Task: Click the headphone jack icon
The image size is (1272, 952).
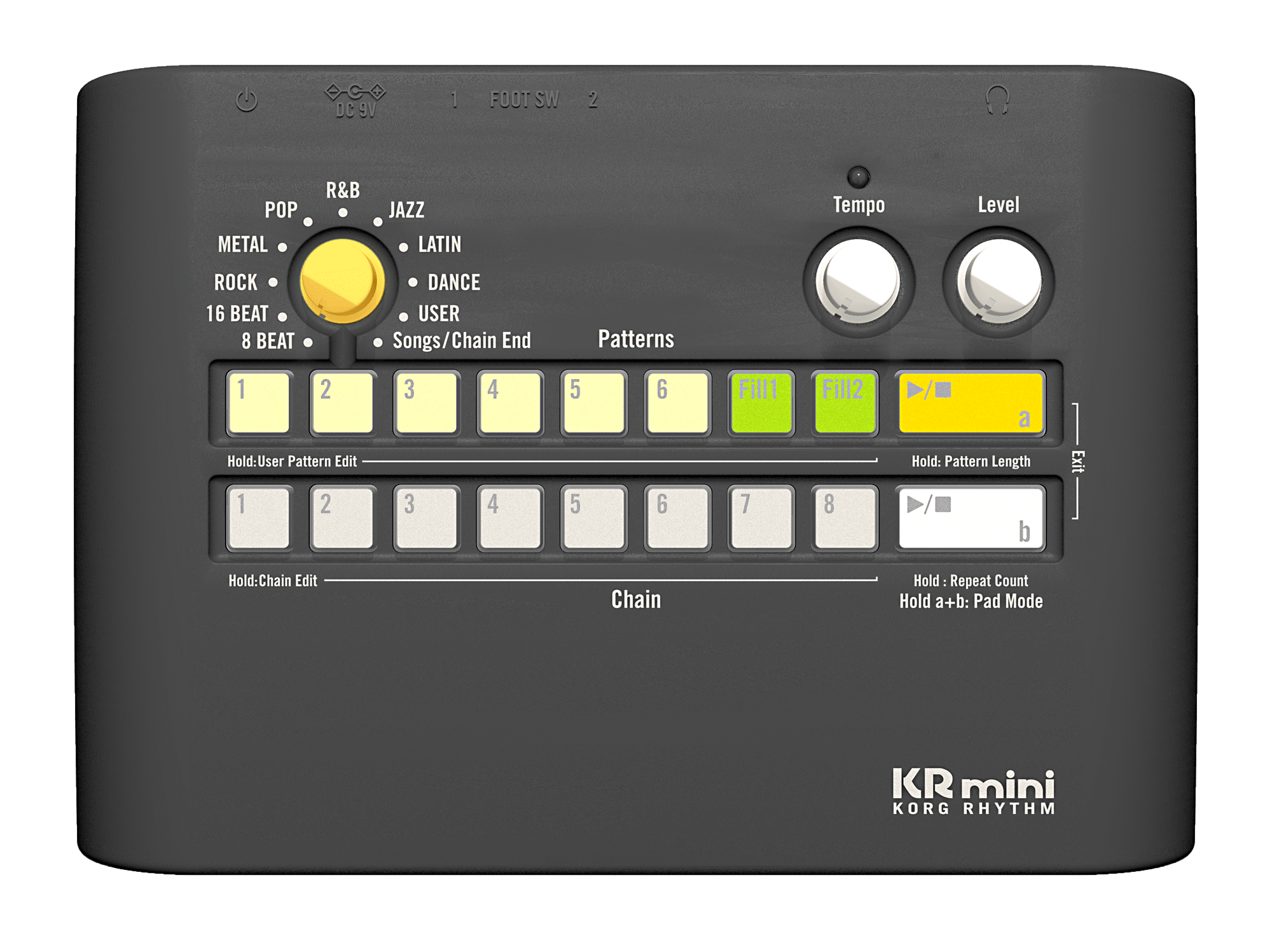Action: pyautogui.click(x=997, y=99)
